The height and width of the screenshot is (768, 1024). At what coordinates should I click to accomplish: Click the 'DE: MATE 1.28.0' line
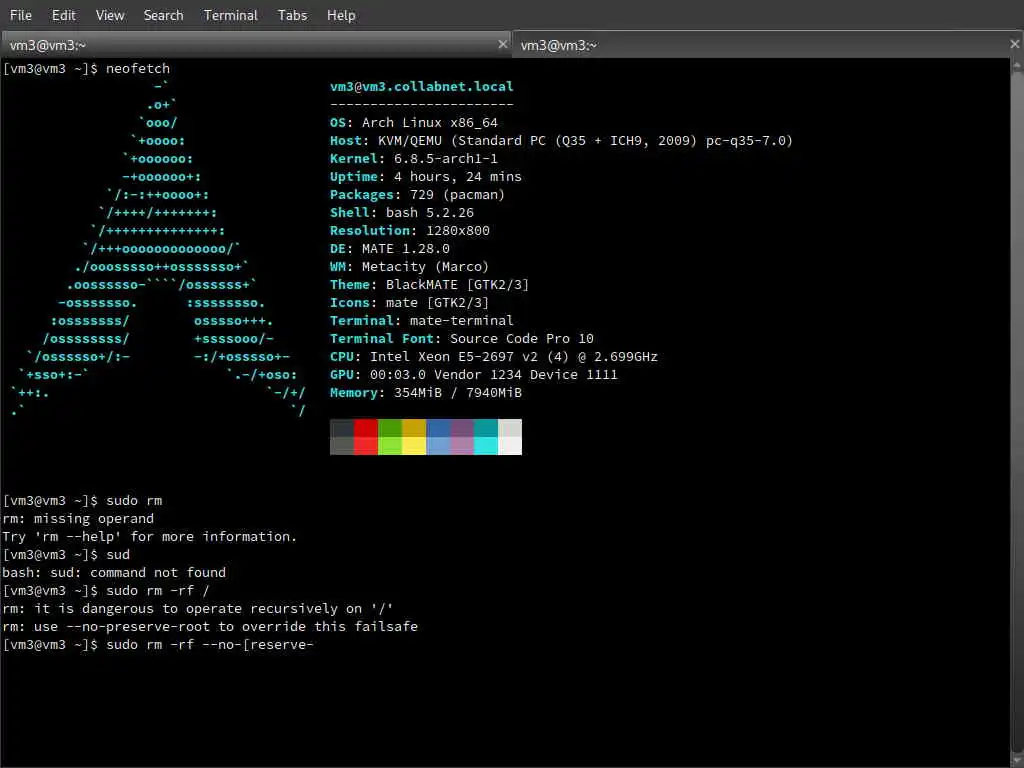[390, 248]
